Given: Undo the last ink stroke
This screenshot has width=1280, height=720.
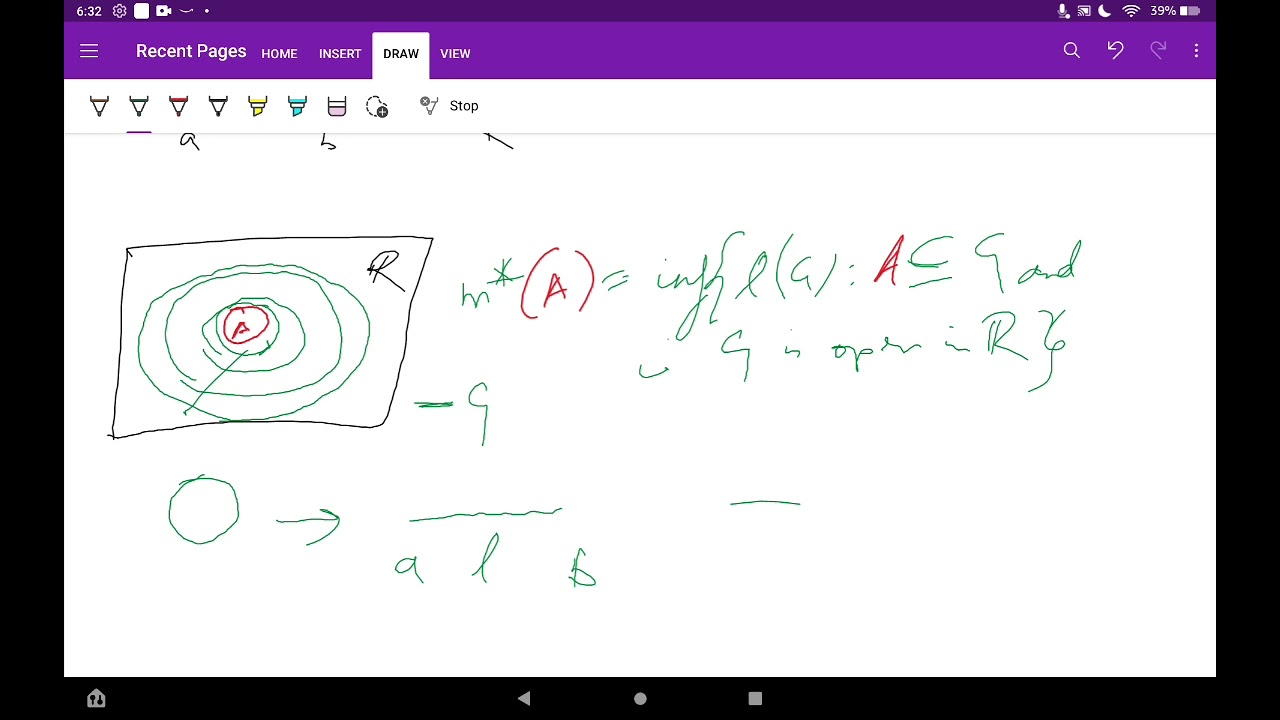Looking at the screenshot, I should [1115, 50].
